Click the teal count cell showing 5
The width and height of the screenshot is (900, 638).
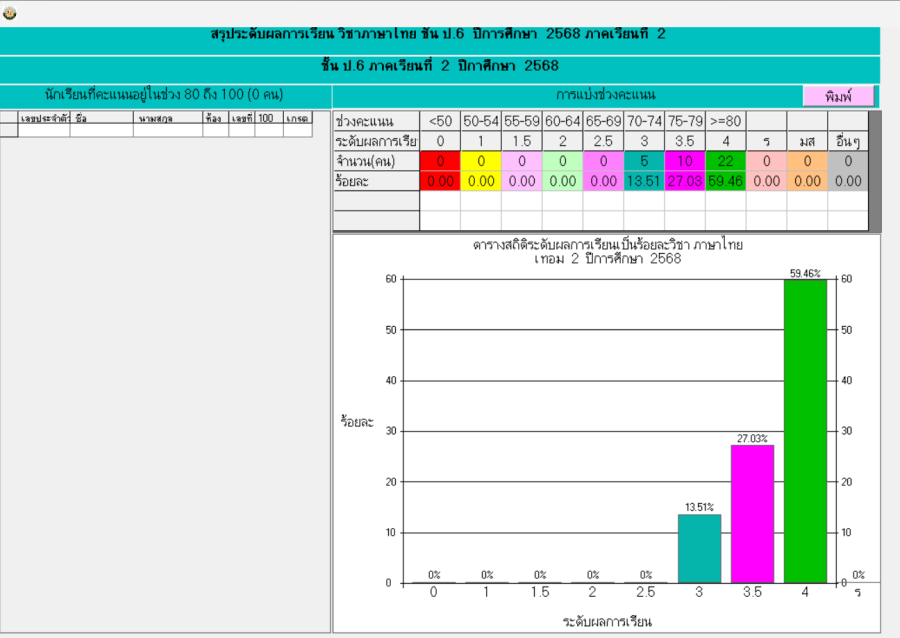(x=644, y=161)
